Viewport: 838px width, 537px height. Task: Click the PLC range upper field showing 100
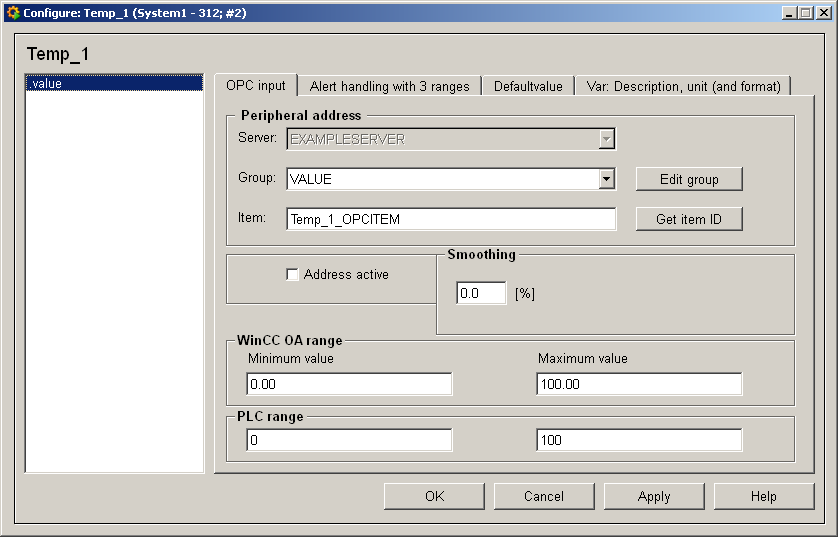(639, 440)
